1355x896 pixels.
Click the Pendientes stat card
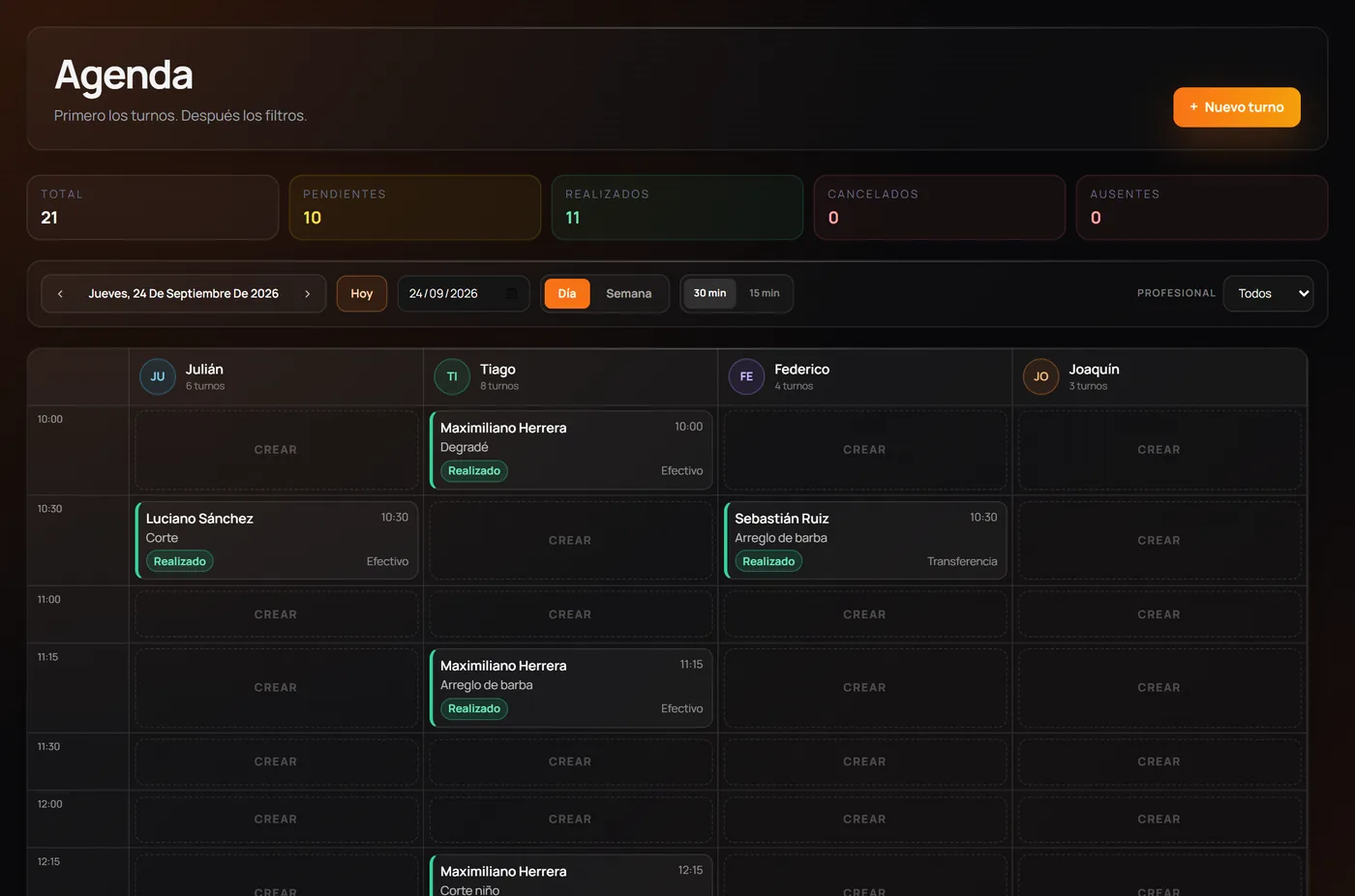click(x=414, y=207)
